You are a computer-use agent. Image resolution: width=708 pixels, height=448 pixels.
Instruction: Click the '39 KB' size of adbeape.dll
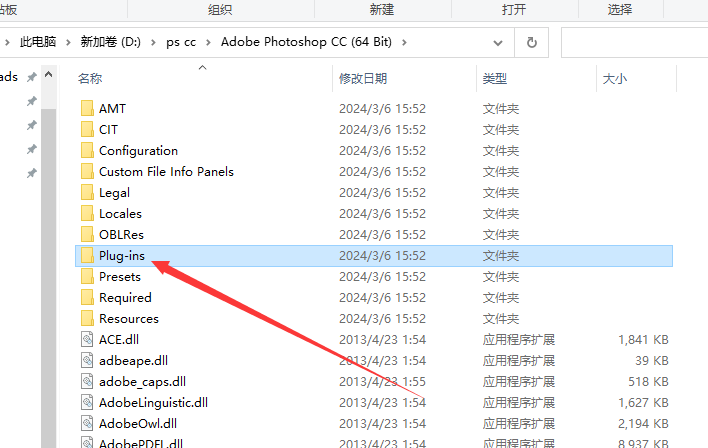pyautogui.click(x=652, y=360)
